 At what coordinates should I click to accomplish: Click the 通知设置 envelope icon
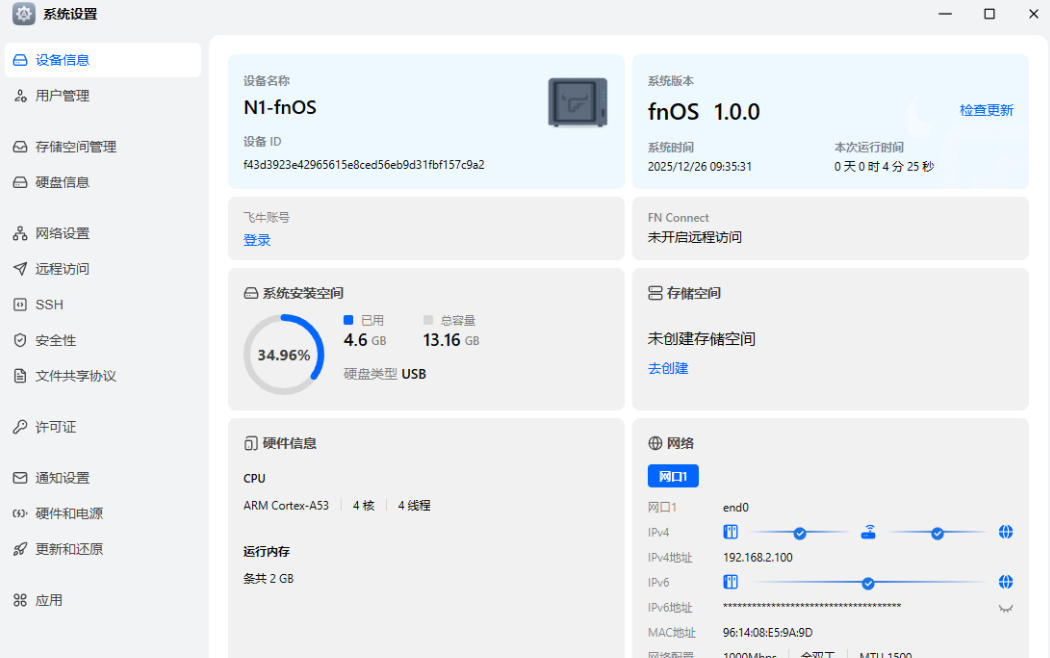[x=20, y=479]
